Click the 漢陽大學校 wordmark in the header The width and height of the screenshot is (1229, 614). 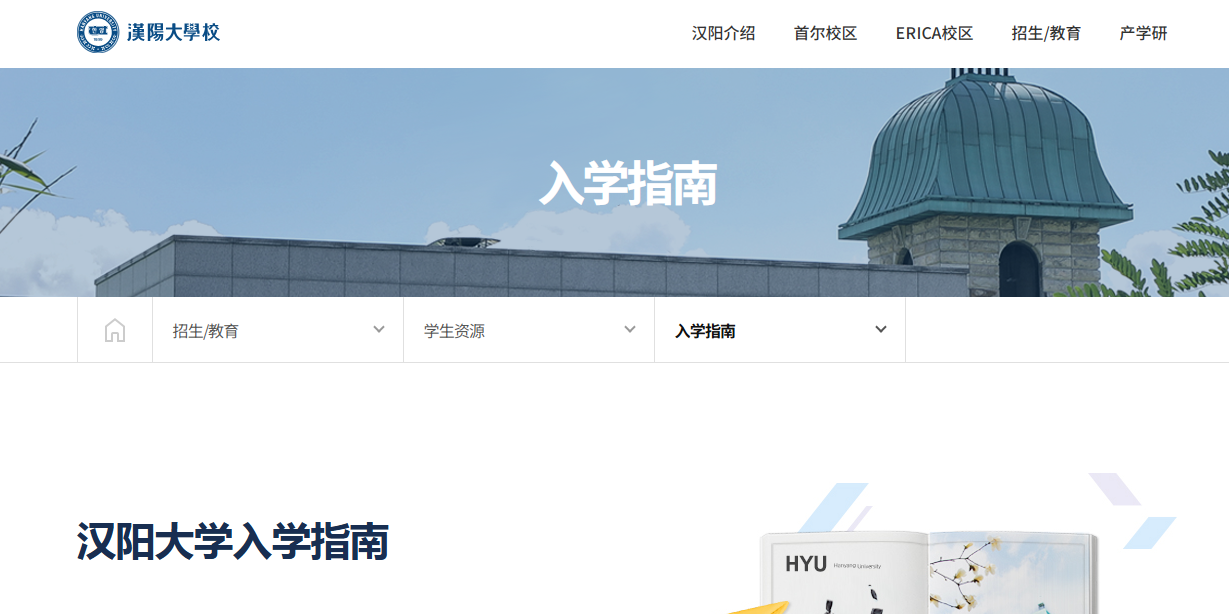click(173, 32)
